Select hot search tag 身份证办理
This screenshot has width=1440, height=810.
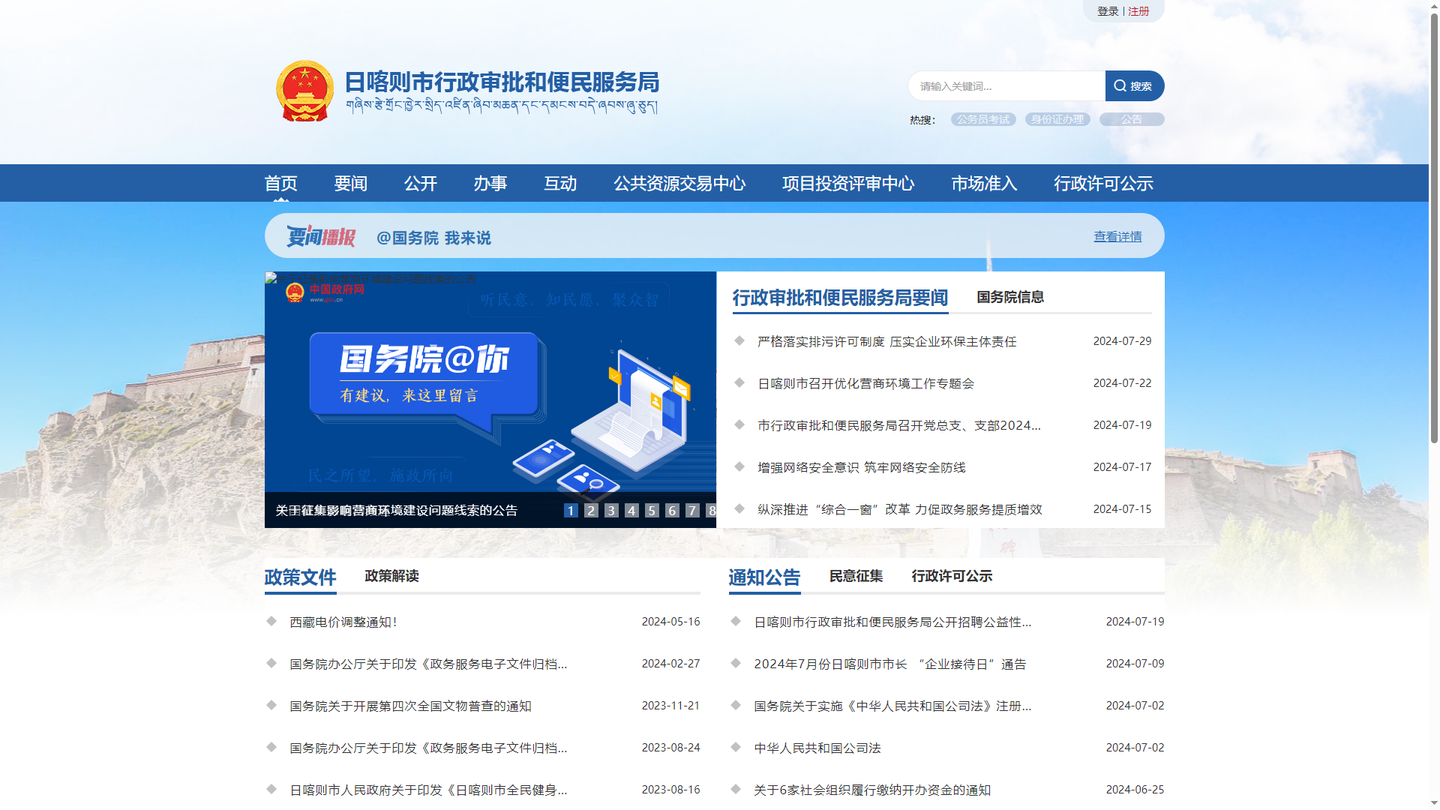[x=1057, y=119]
